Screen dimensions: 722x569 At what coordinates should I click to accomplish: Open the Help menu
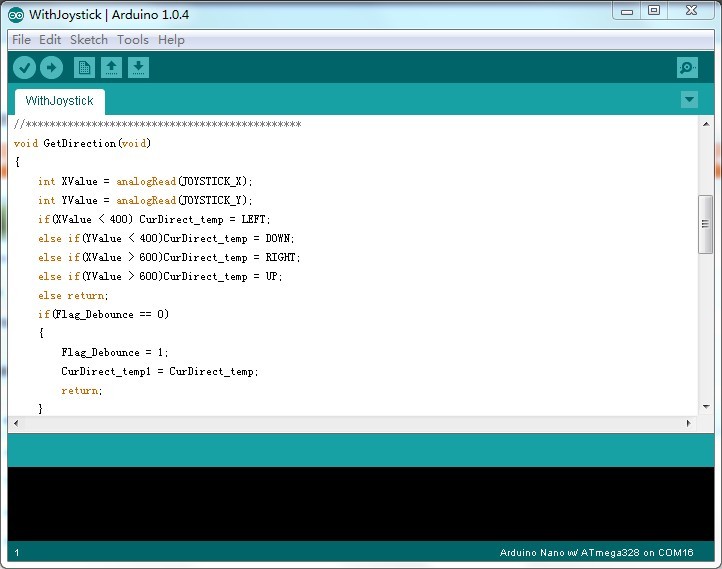point(171,40)
